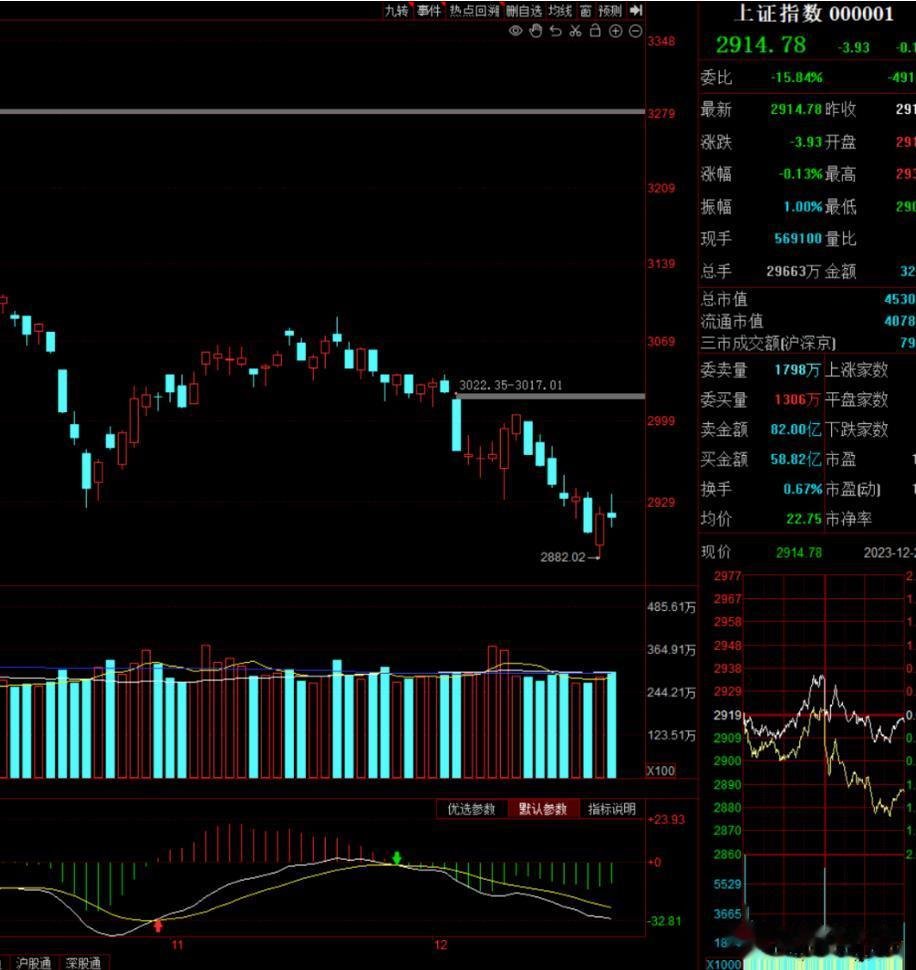Zoom out with the minus circle icon
Screen dimensions: 916x970
[635, 31]
